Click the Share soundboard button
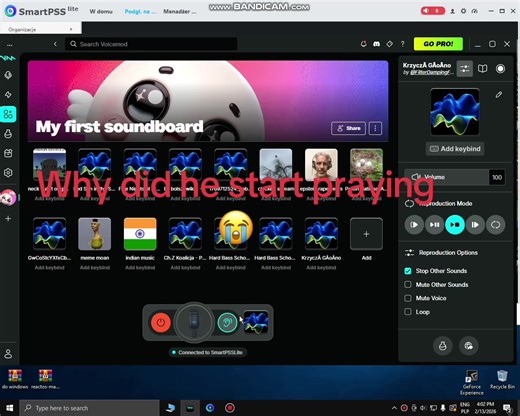Screen dimensions: 520x416 (348, 128)
